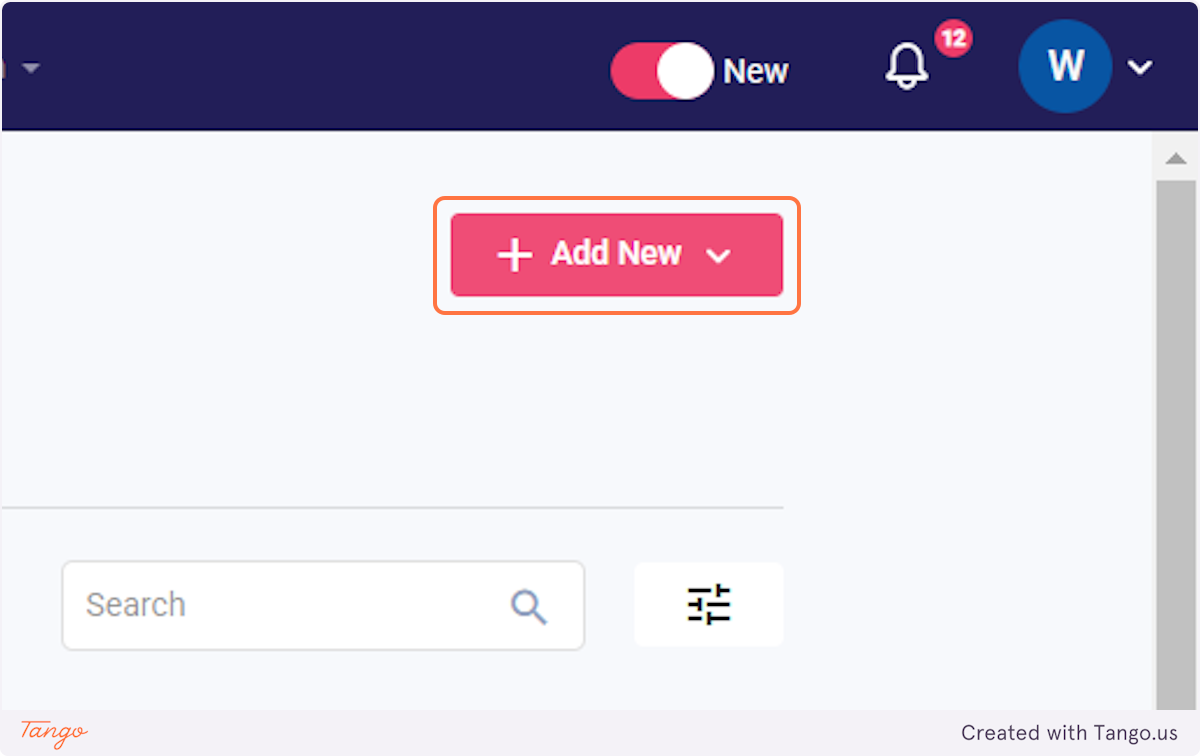Click the New label beside the toggle
Image resolution: width=1200 pixels, height=756 pixels.
point(756,72)
